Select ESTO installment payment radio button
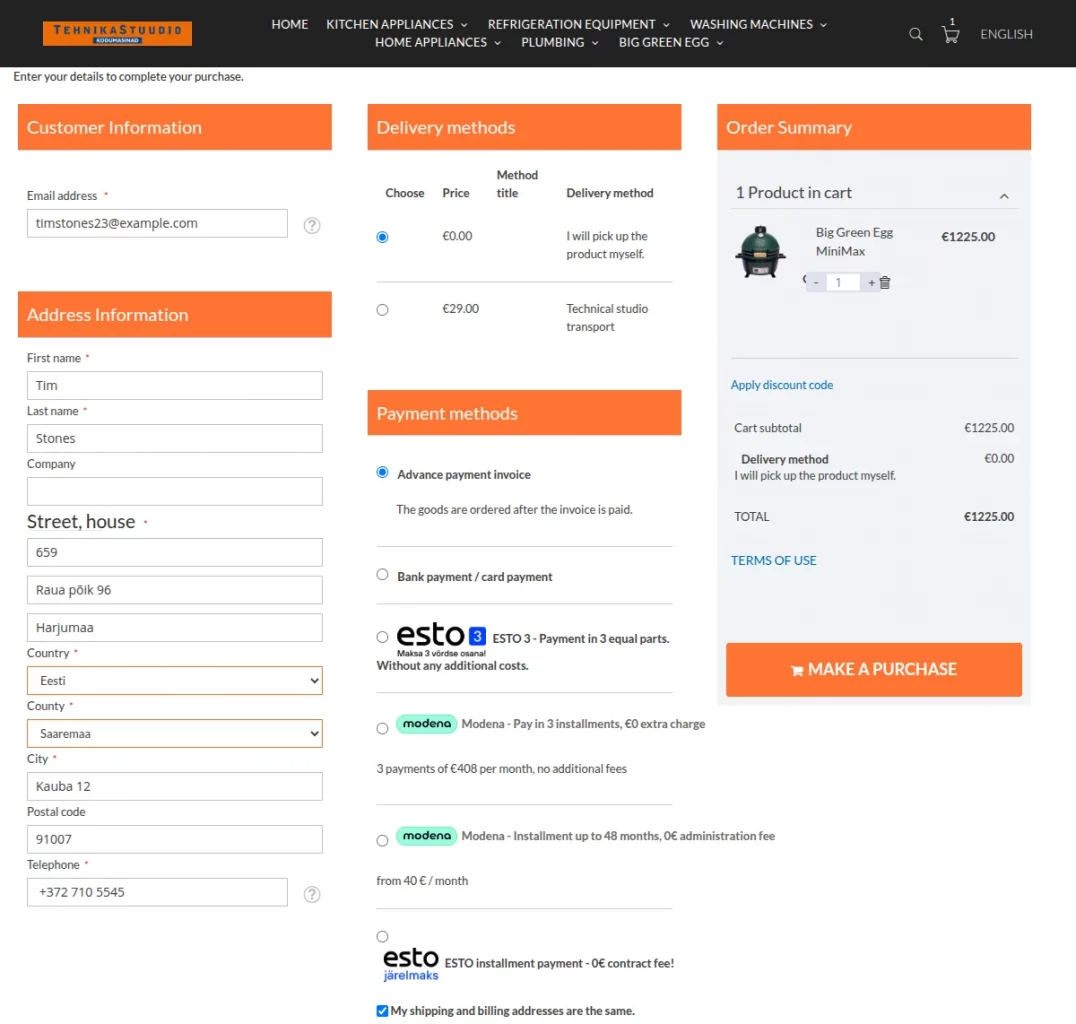This screenshot has height=1024, width=1076. tap(382, 936)
